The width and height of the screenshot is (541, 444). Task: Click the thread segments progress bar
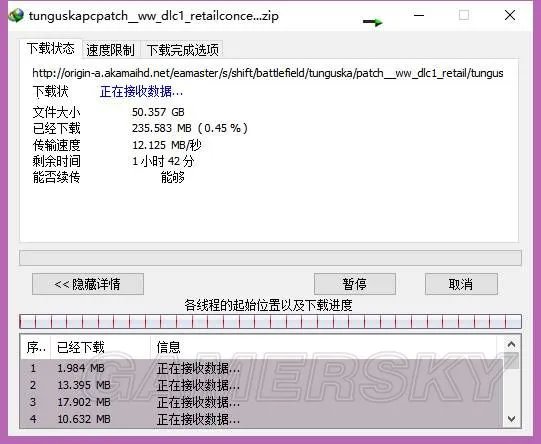click(270, 321)
